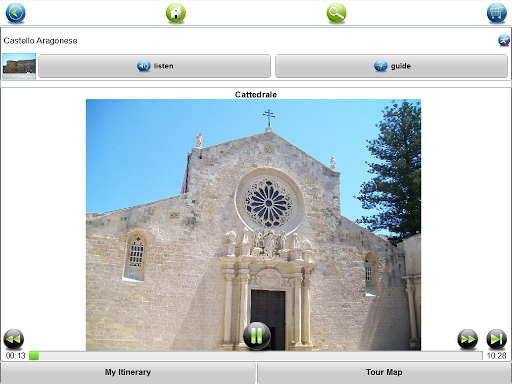
Task: Click the guide button
Action: coord(391,66)
